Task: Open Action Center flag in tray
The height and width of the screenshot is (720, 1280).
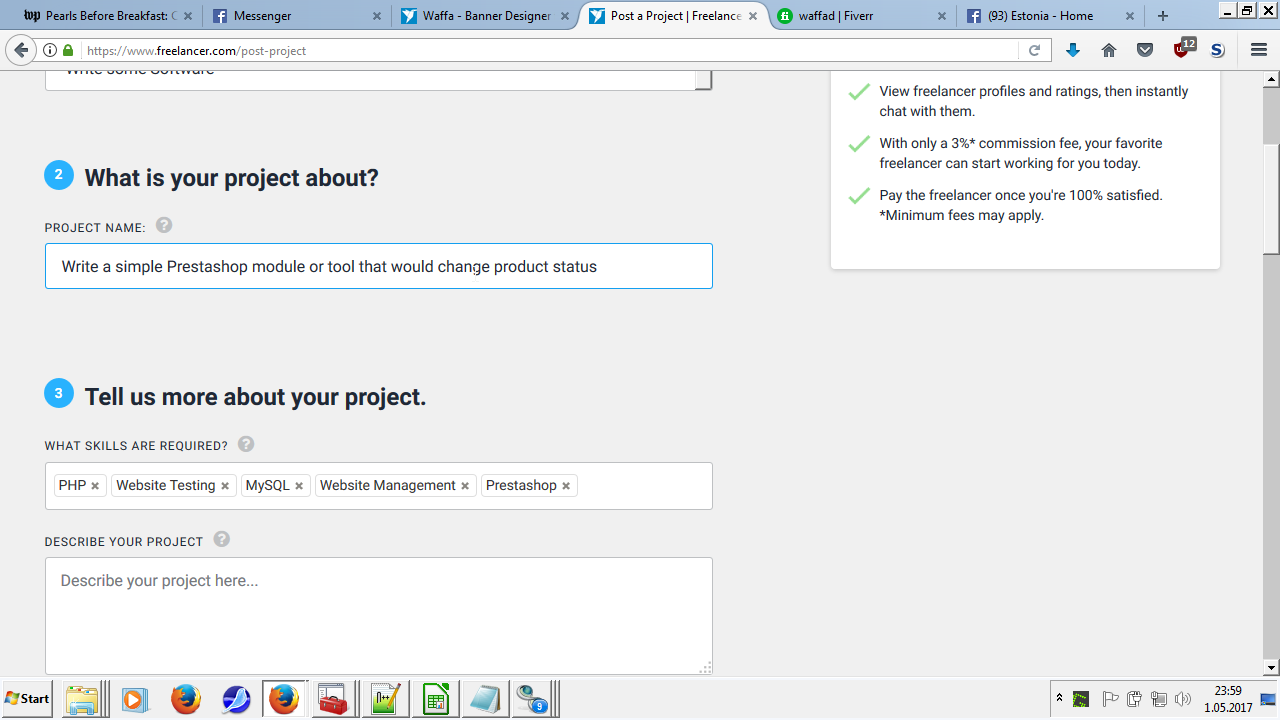Action: coord(1110,699)
